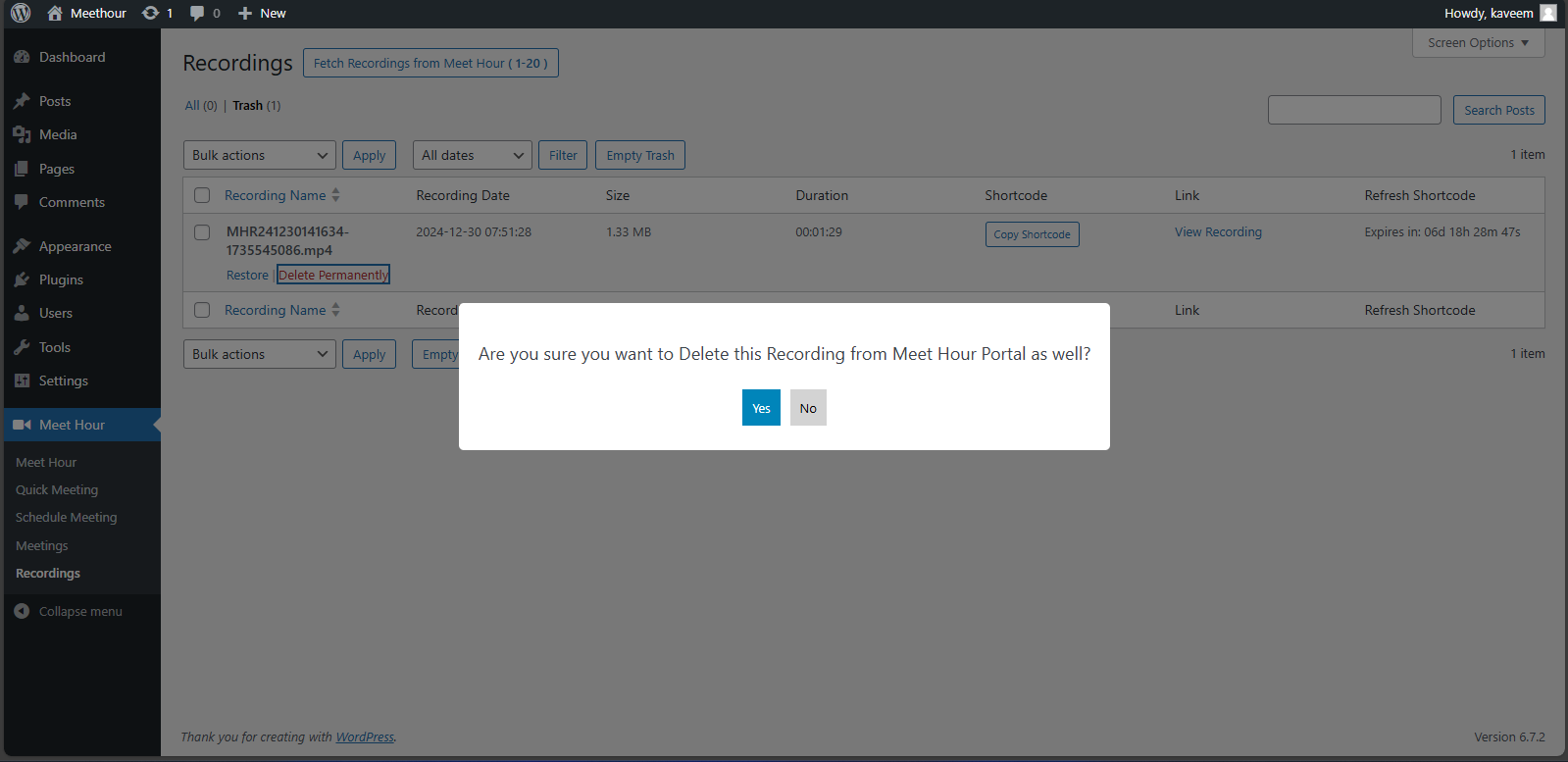Cancel deletion with the No button
The width and height of the screenshot is (1568, 762).
[808, 408]
